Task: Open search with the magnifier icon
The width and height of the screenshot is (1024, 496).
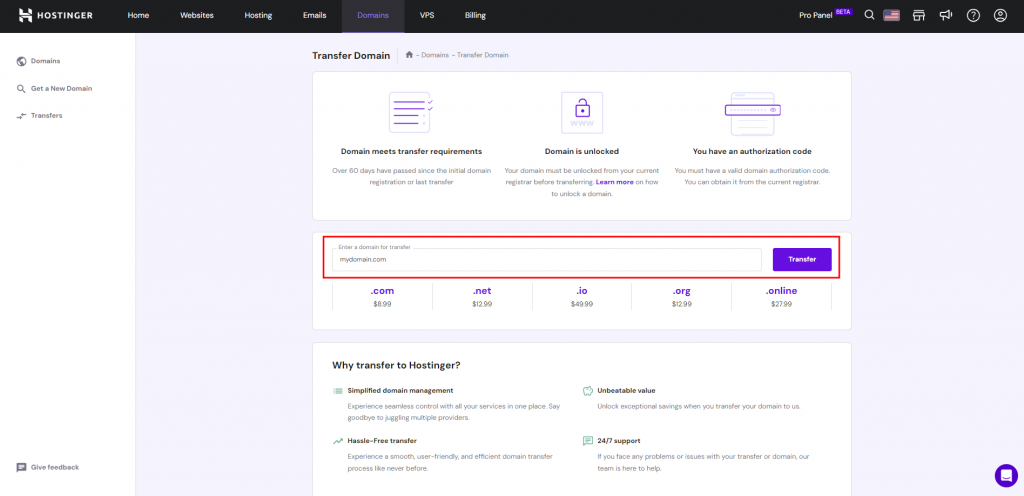Action: pos(869,15)
